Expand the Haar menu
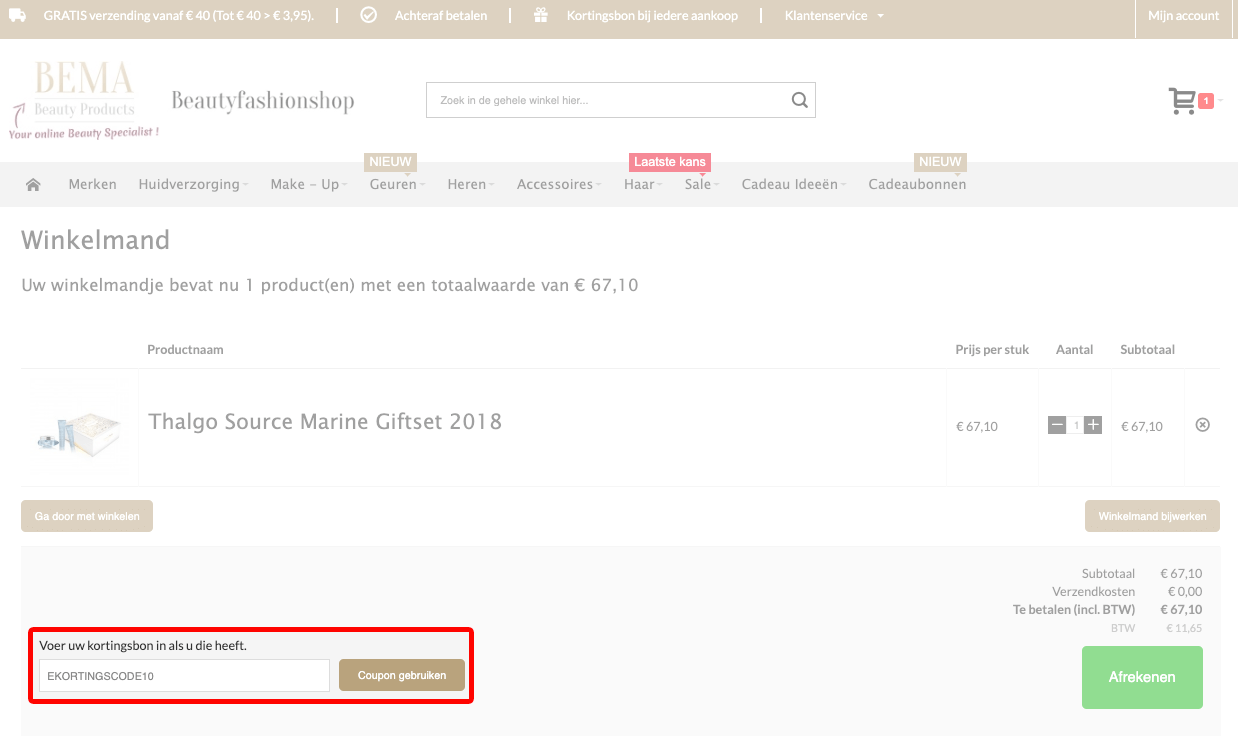 tap(643, 184)
